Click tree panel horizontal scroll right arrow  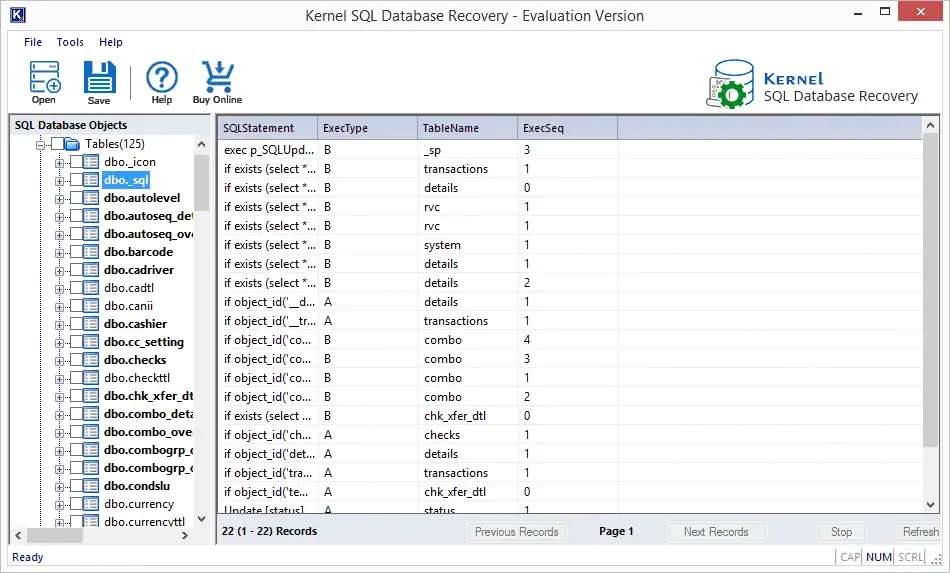pyautogui.click(x=185, y=535)
